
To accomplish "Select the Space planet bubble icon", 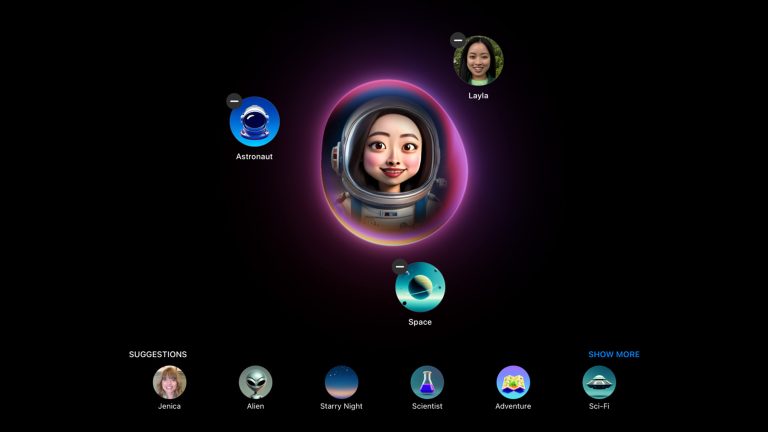I will pyautogui.click(x=421, y=288).
